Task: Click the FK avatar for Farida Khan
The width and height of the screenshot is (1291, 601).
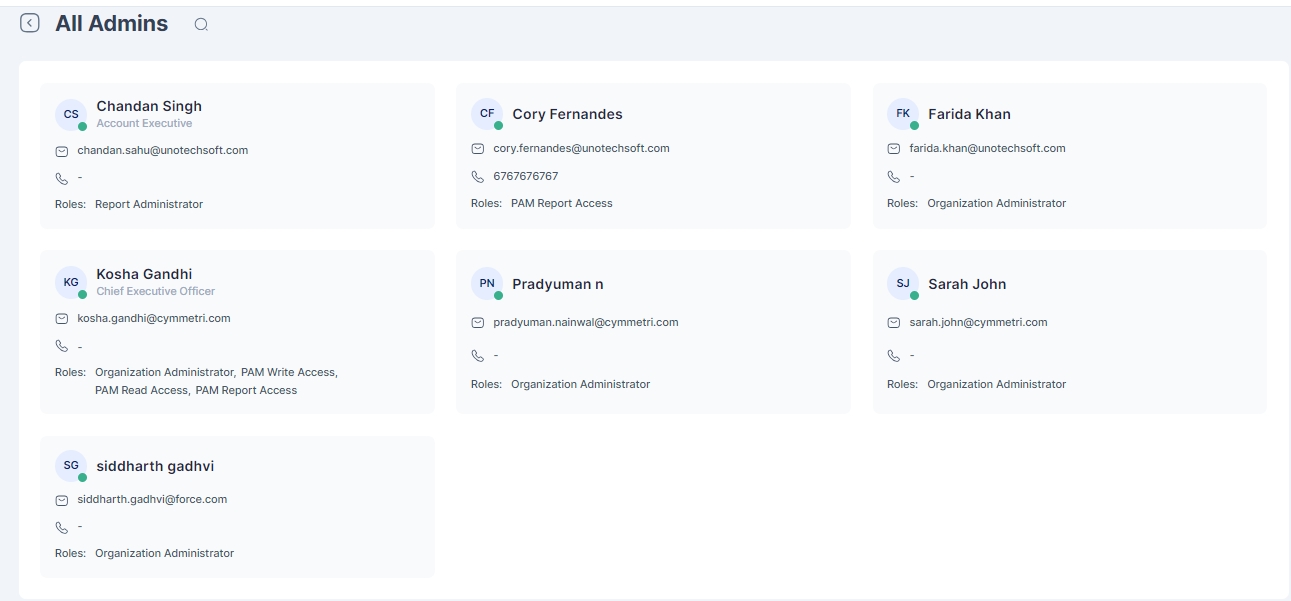Action: [903, 114]
